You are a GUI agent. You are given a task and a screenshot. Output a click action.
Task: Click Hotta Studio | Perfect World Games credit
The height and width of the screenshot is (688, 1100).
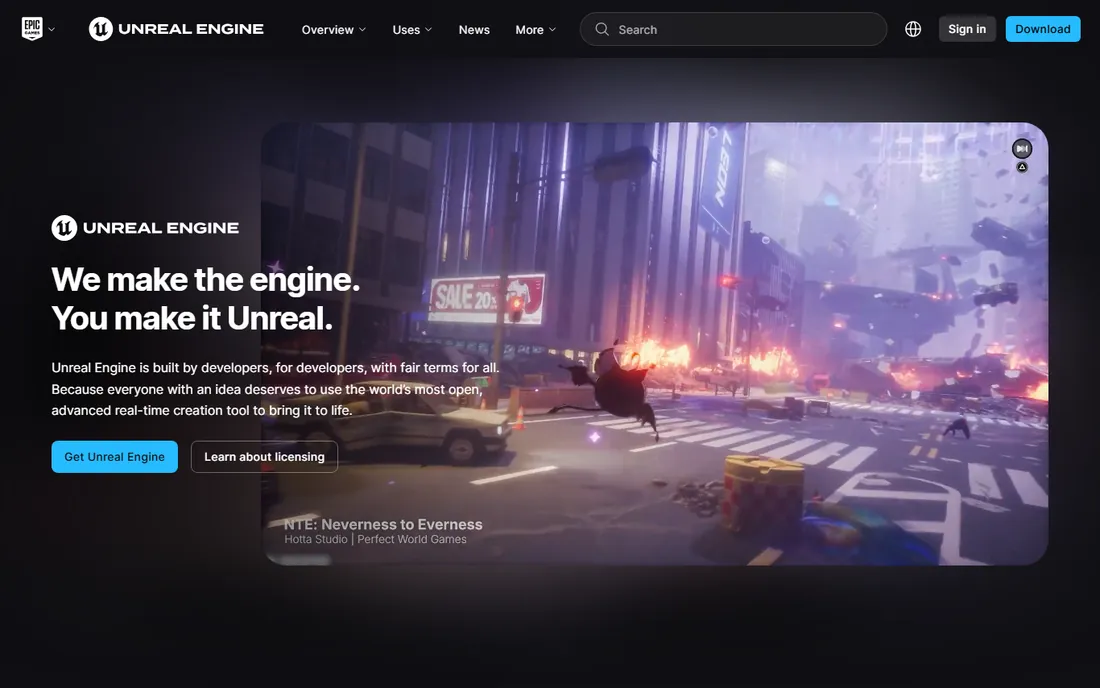(x=375, y=539)
